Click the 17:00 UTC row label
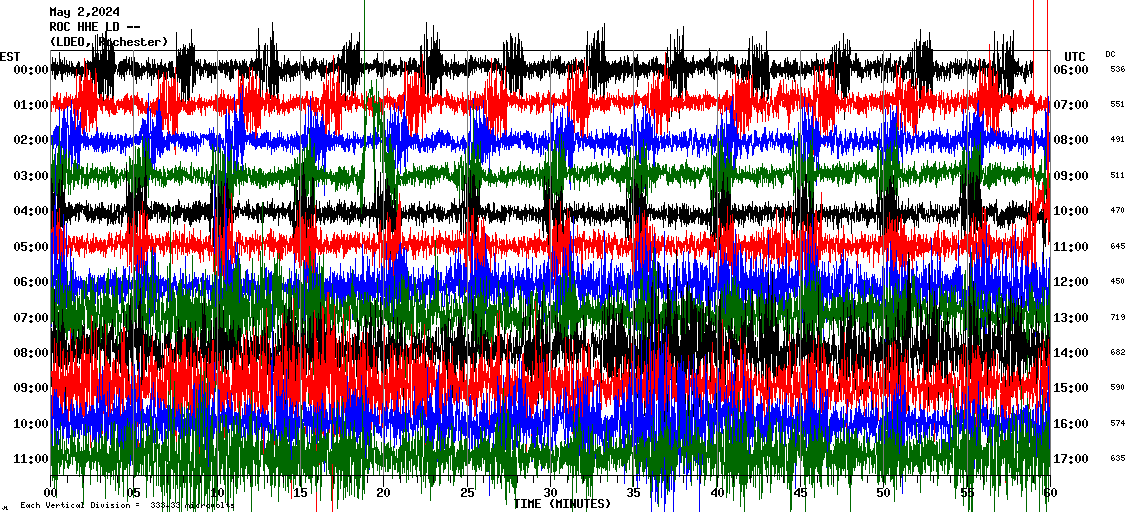This screenshot has height=519, width=1130. [1073, 459]
